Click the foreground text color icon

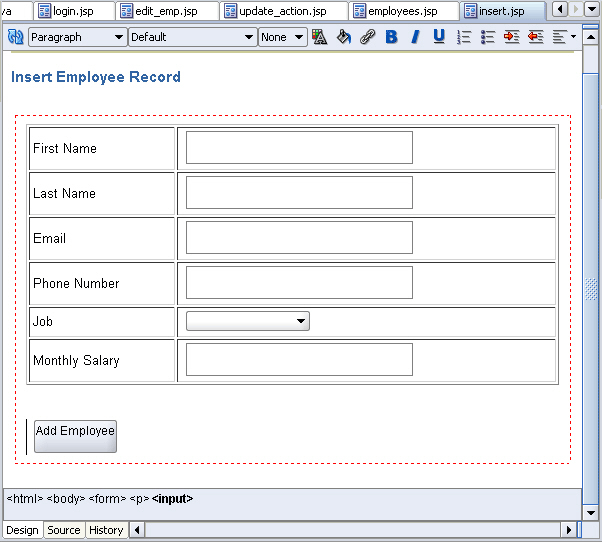319,37
